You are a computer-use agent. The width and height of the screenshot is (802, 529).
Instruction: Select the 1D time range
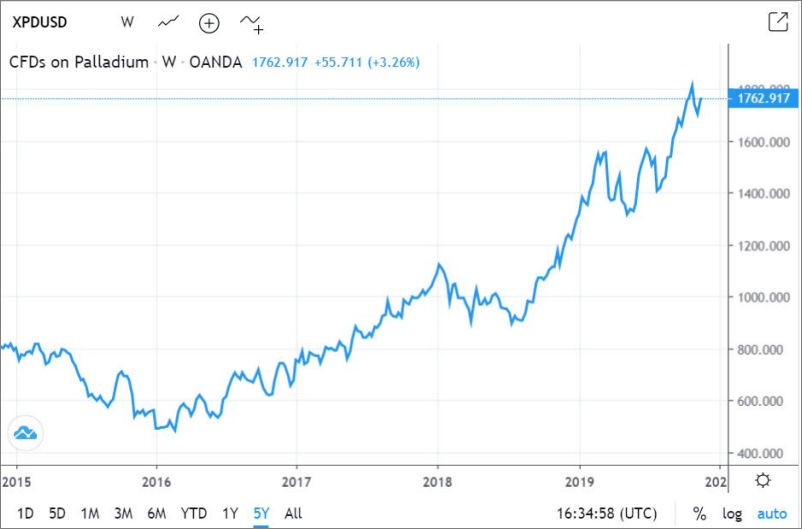tap(25, 513)
